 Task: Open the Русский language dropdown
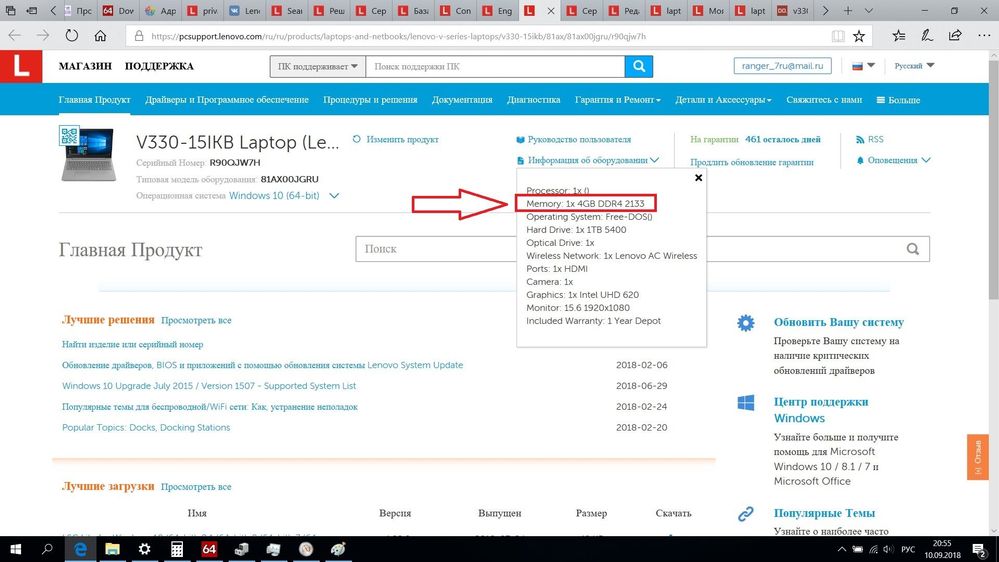tap(914, 66)
